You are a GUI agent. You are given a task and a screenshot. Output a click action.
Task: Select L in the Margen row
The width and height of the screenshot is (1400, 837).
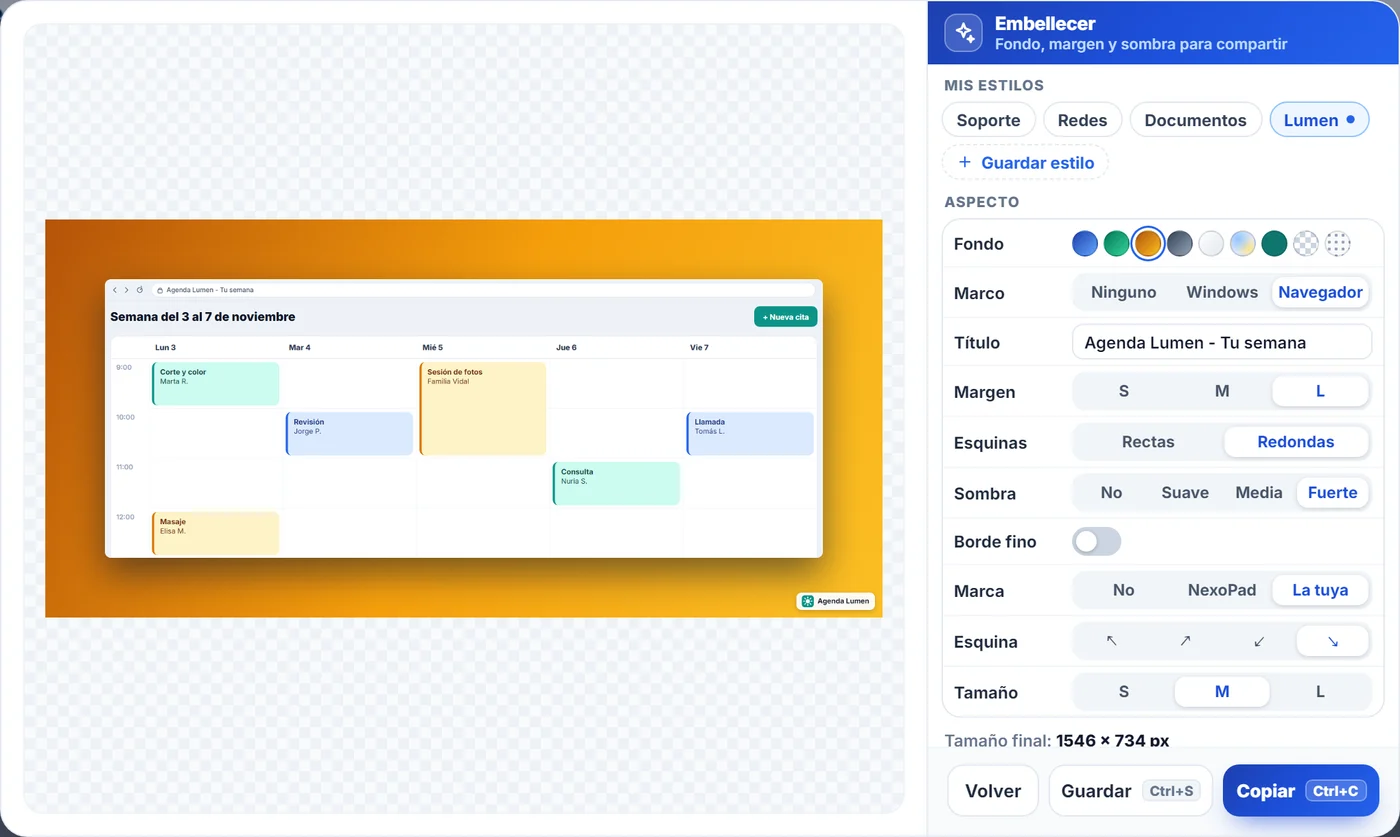click(x=1320, y=392)
